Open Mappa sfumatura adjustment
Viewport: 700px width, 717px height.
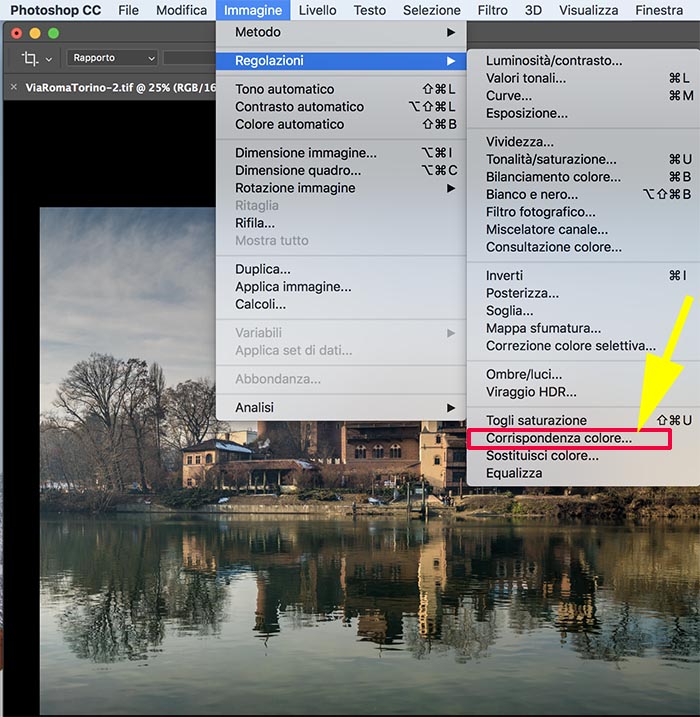point(583,328)
